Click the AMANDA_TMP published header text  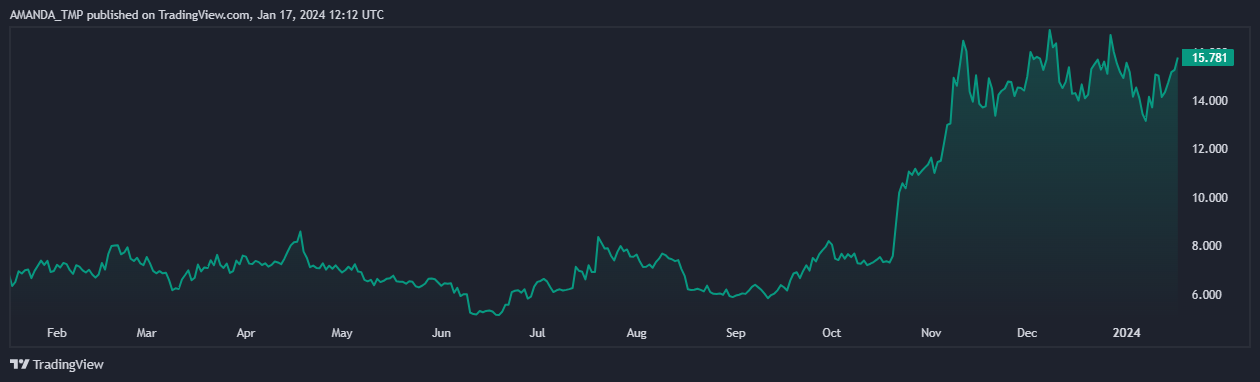click(196, 15)
